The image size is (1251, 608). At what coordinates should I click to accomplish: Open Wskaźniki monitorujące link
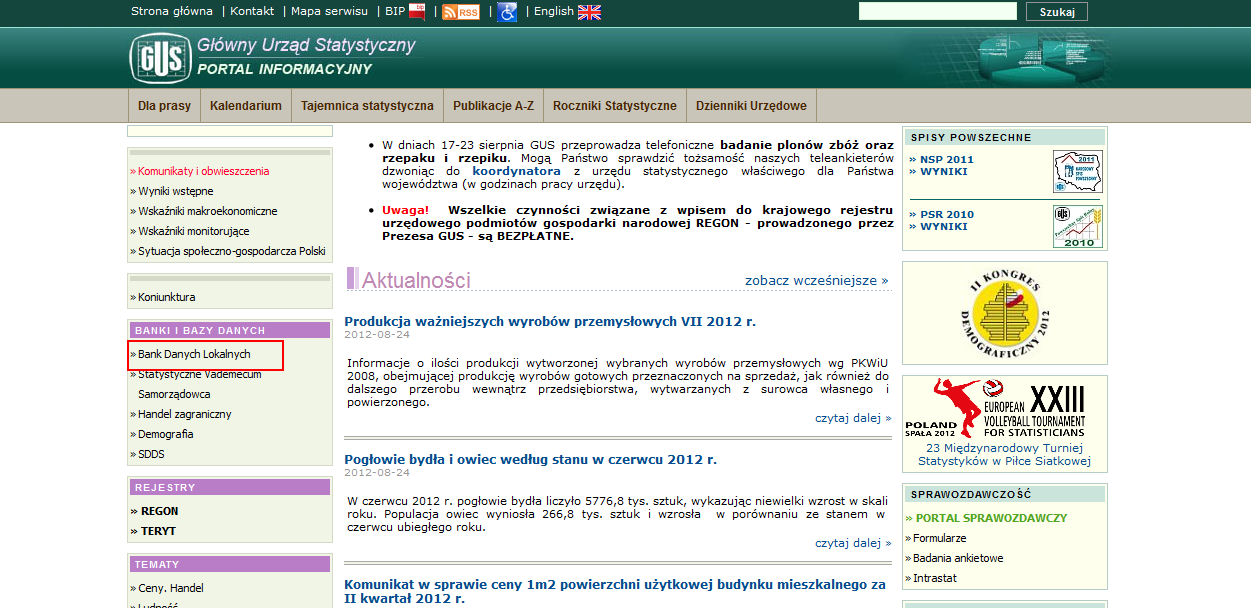(x=193, y=231)
